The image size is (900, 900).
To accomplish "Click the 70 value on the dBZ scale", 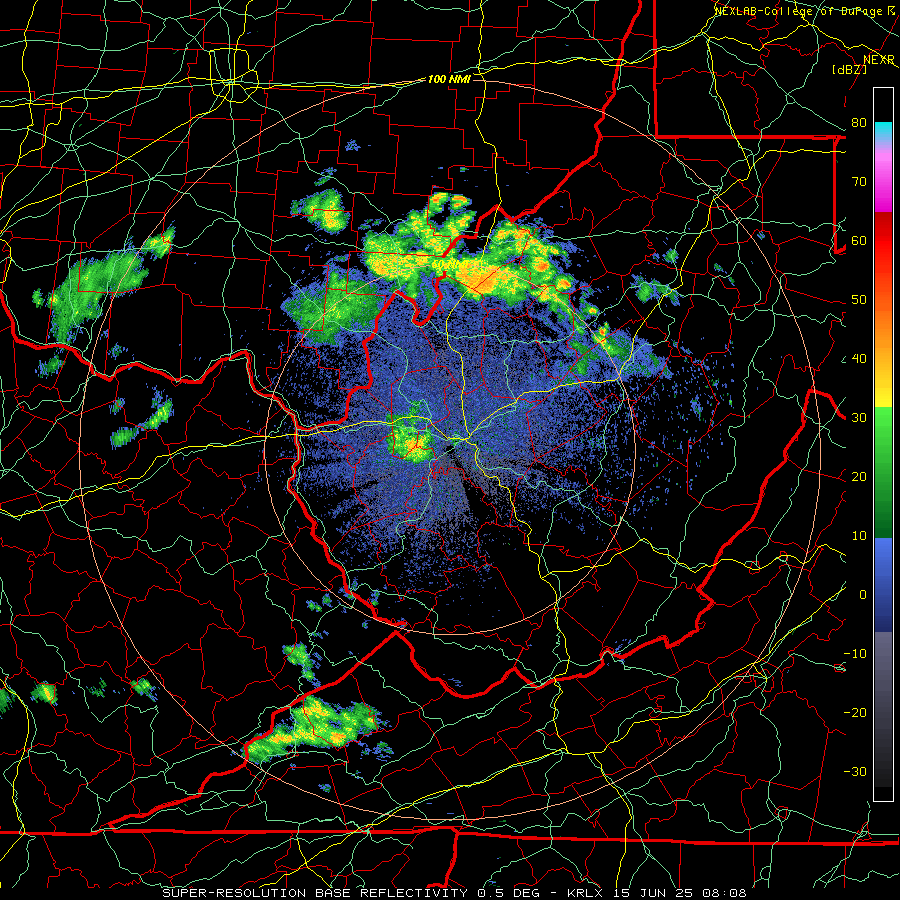I will point(859,181).
